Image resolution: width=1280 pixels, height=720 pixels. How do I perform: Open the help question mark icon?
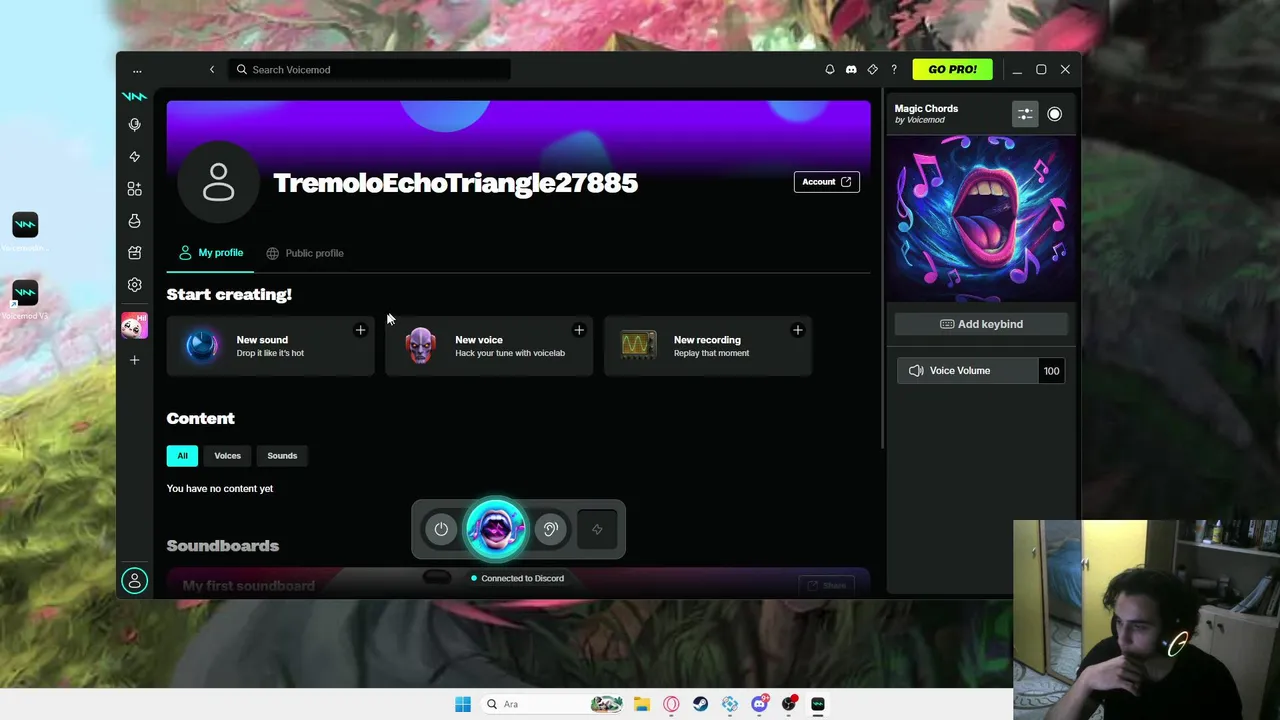[x=894, y=70]
